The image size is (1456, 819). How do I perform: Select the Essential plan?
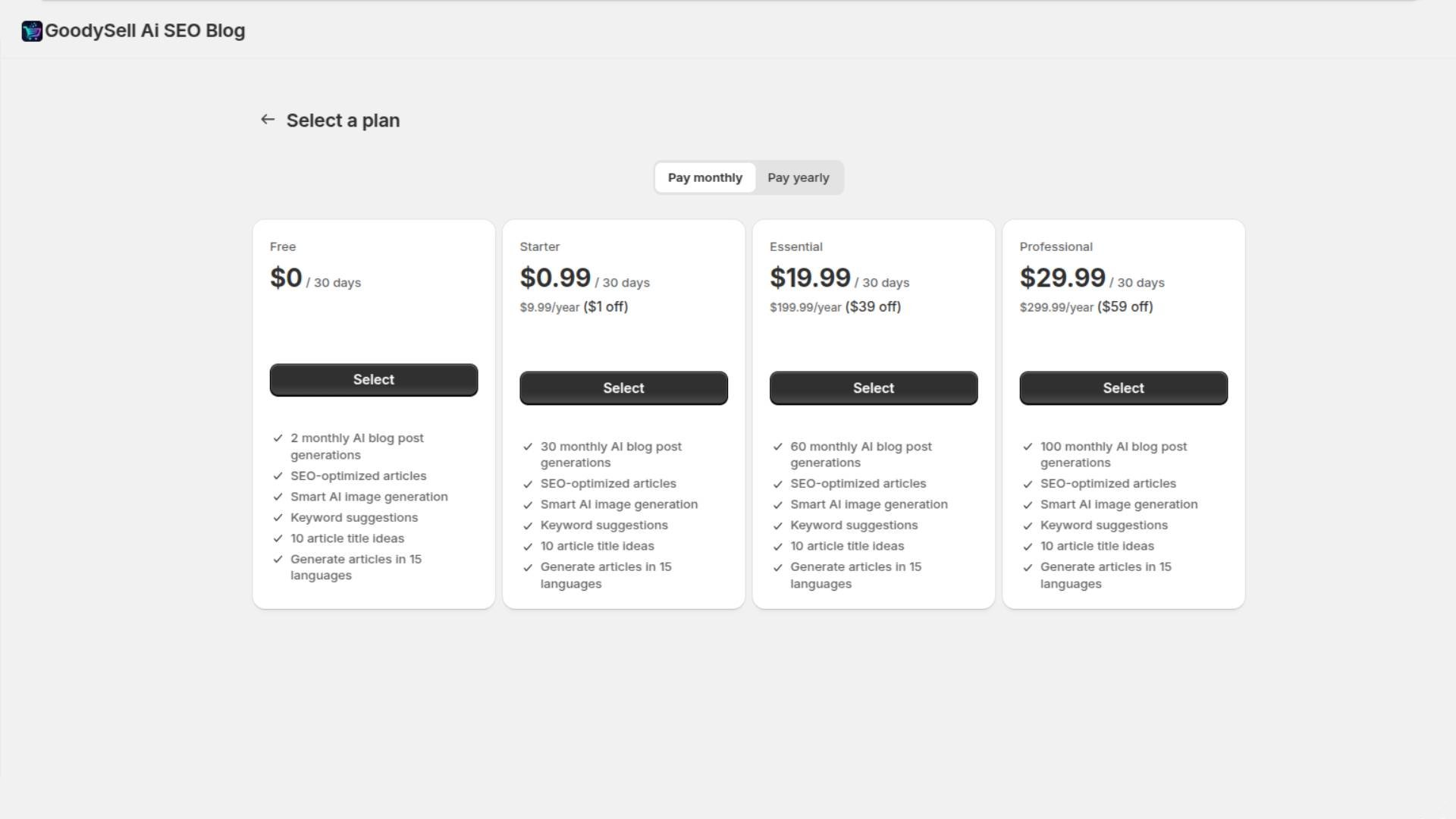pyautogui.click(x=873, y=388)
